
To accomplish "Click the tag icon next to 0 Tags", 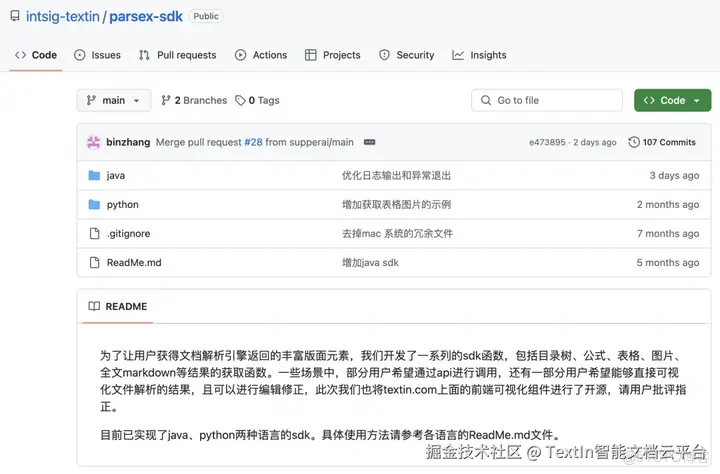I will pos(240,100).
